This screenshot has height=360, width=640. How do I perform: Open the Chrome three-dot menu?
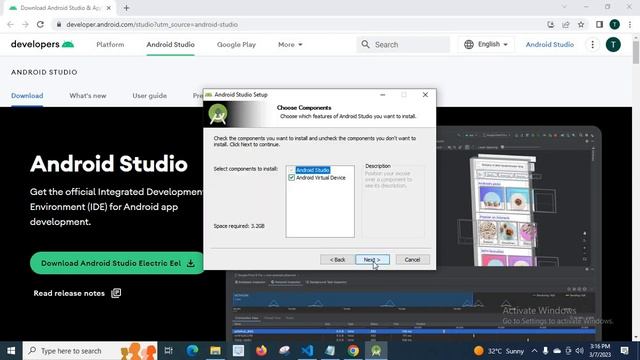(x=630, y=24)
